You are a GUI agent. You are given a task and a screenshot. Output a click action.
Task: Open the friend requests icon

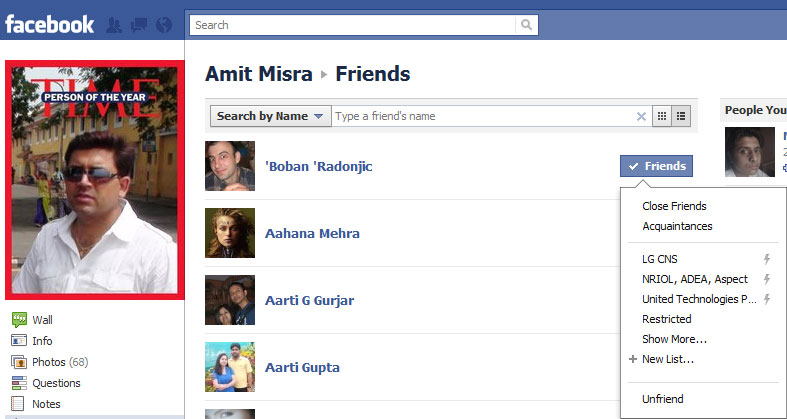coord(114,25)
